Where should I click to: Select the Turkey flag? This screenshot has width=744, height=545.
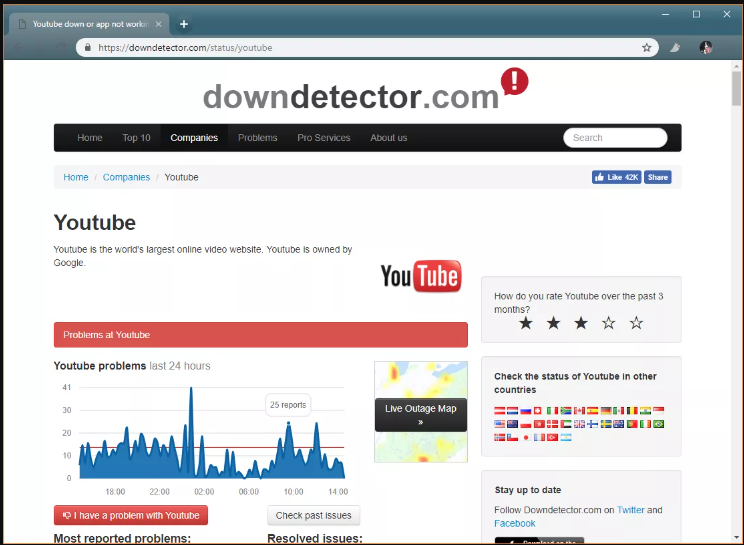coord(552,437)
